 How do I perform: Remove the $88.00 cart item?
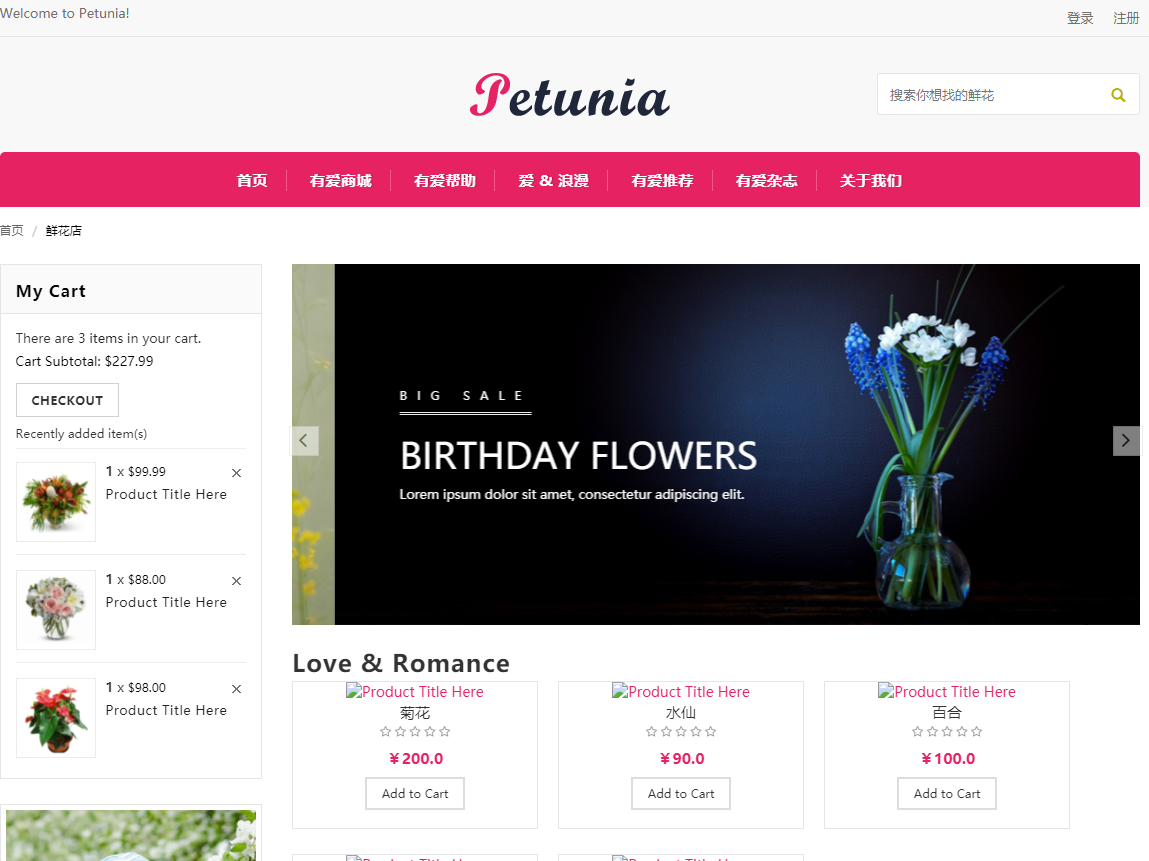tap(236, 580)
